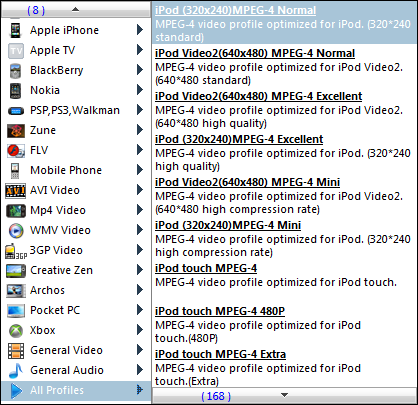The image size is (418, 405).
Task: Expand the Mobile Phone submenu arrow
Action: [x=140, y=170]
